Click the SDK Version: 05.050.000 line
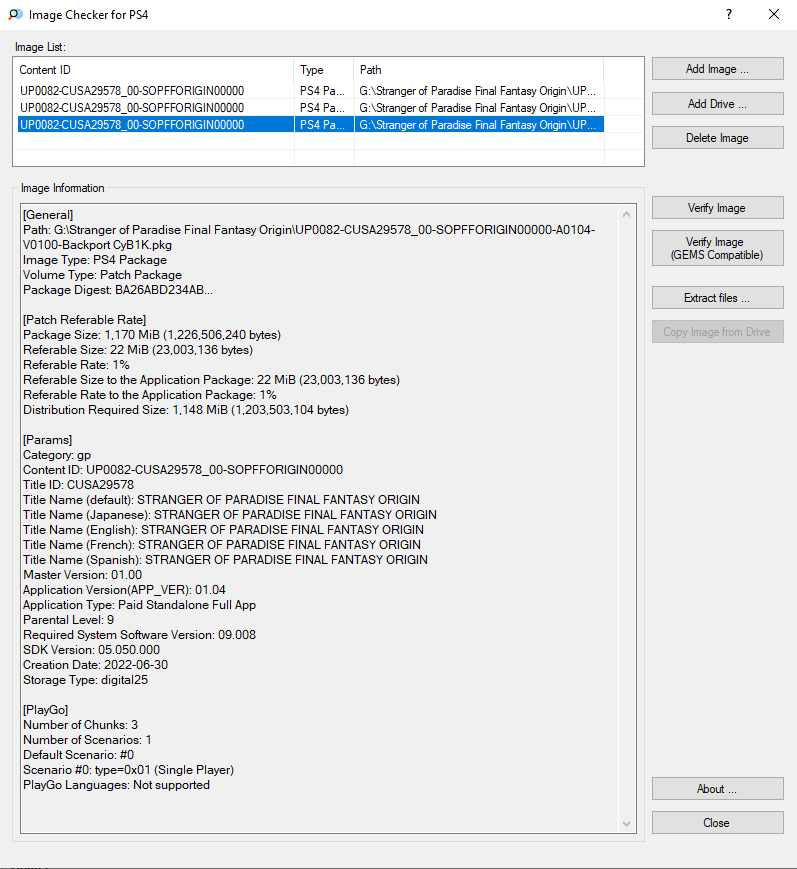The width and height of the screenshot is (797, 869). (91, 650)
